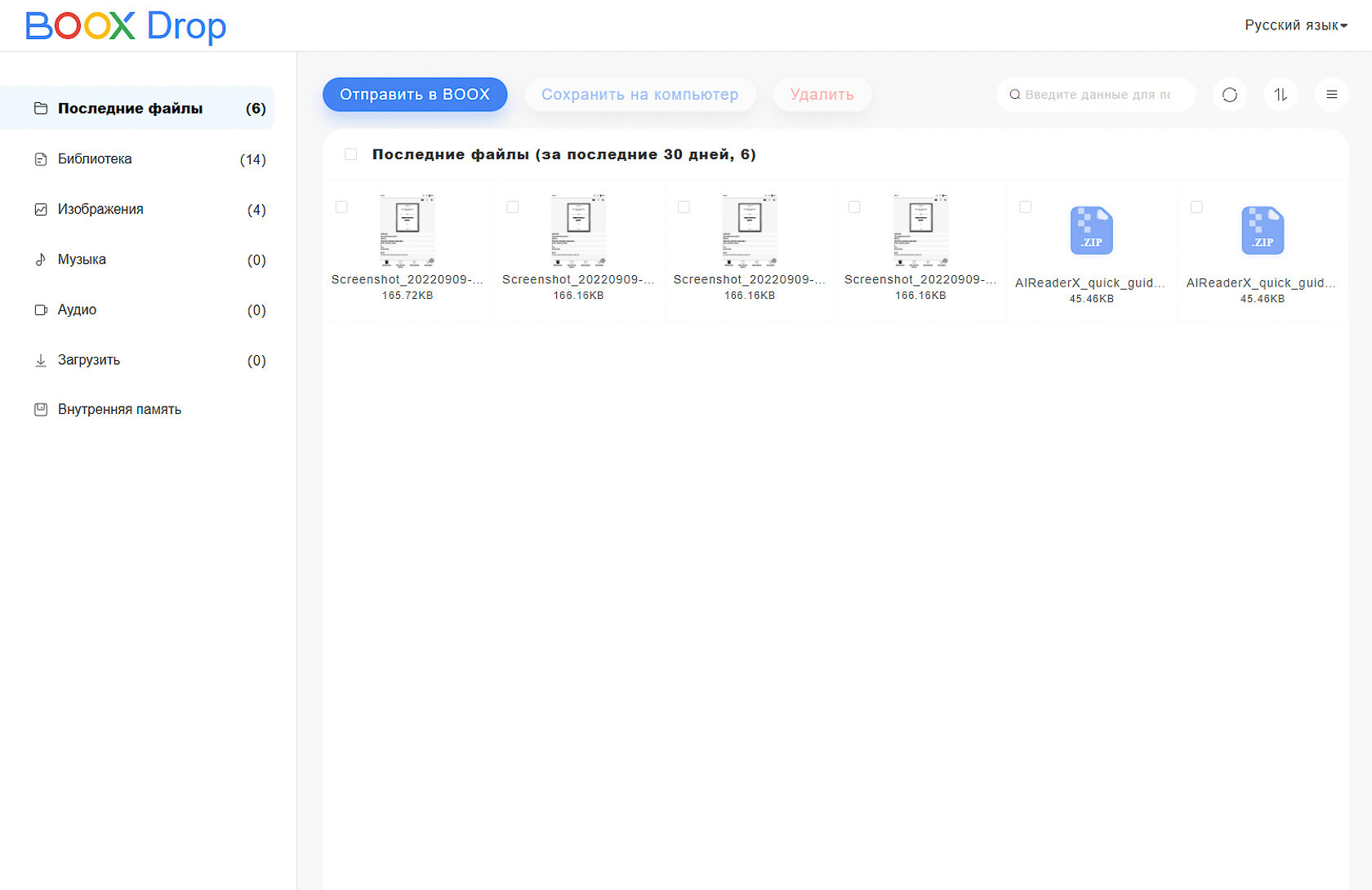This screenshot has height=890, width=1372.
Task: Switch to list view using the lines icon
Action: pos(1331,95)
